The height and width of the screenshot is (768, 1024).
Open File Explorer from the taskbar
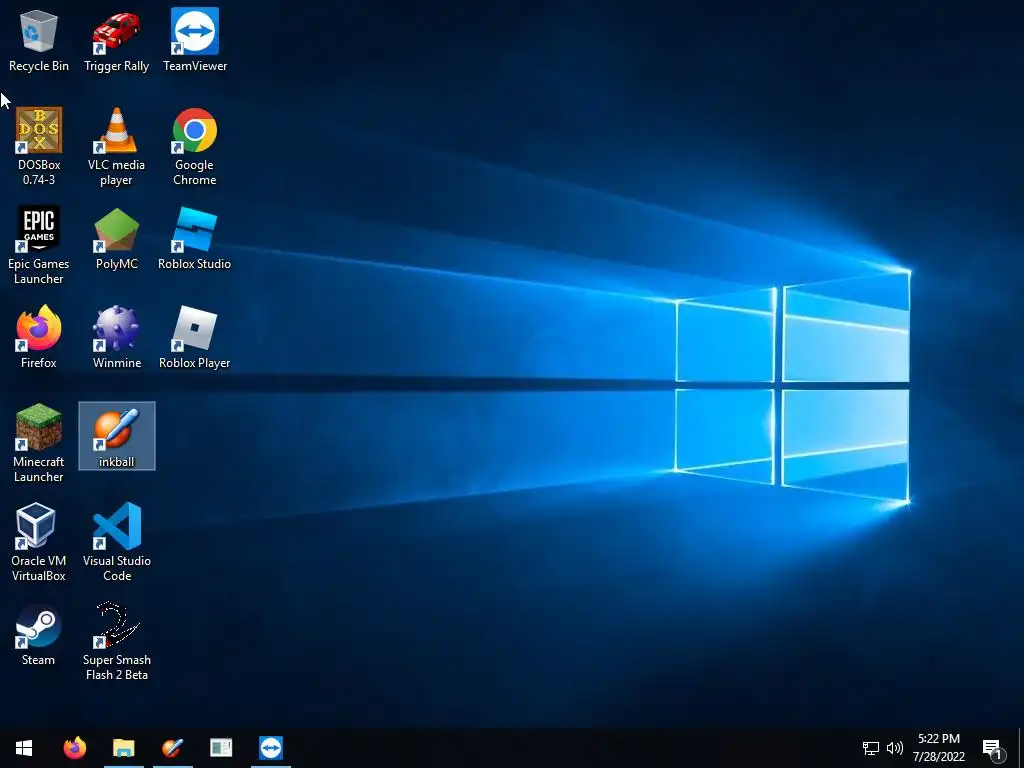tap(123, 748)
